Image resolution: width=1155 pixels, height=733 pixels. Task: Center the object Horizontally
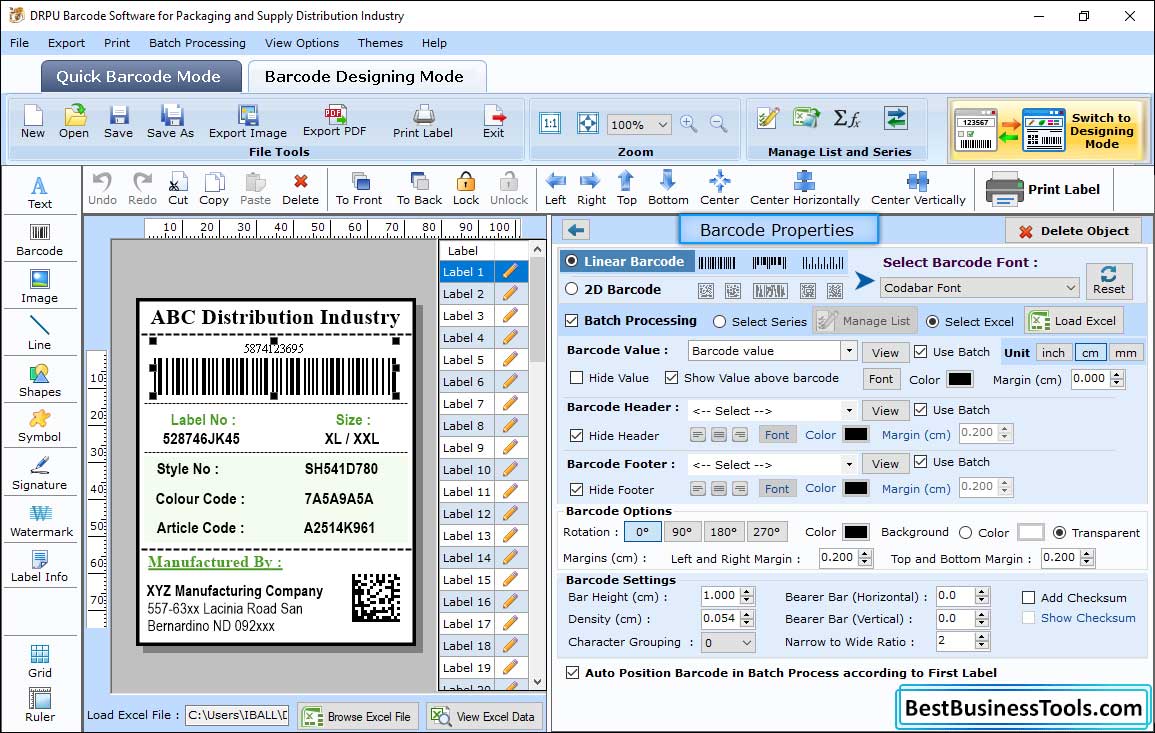pos(804,189)
